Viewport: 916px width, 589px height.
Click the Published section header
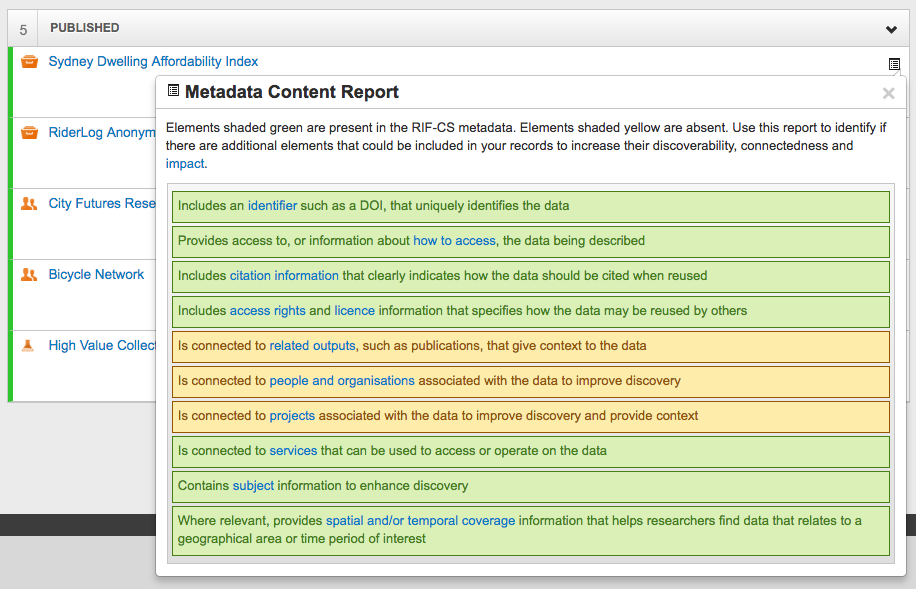[85, 28]
